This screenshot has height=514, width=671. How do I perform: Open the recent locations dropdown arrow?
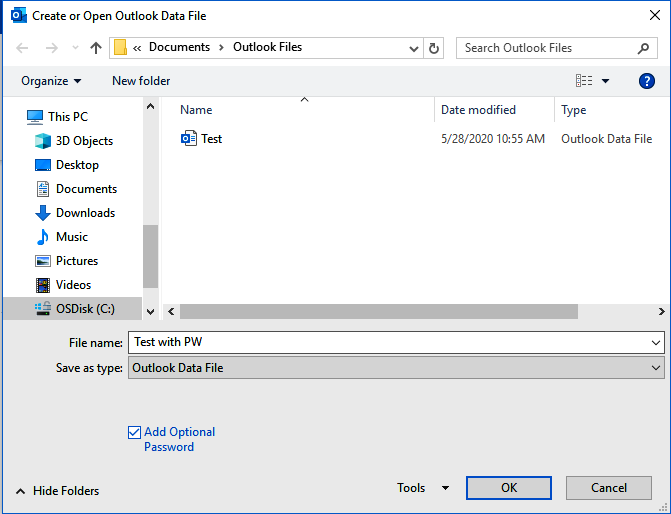click(x=75, y=48)
